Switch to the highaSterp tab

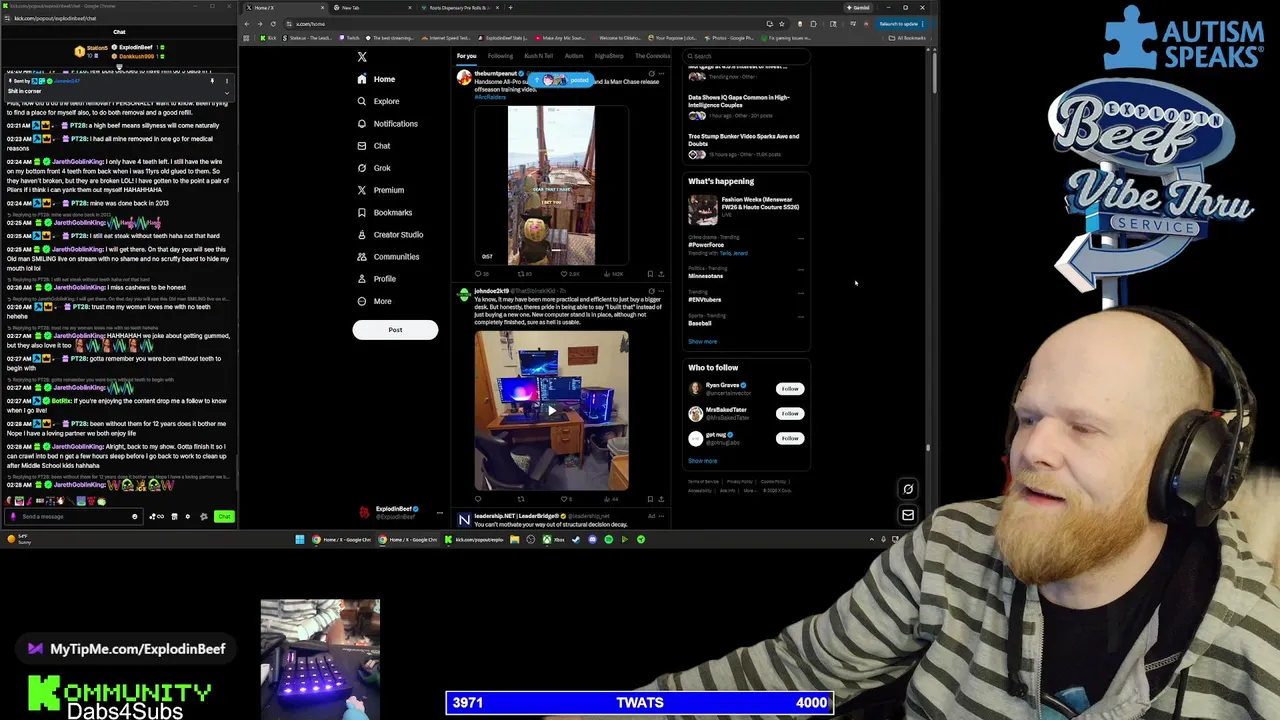click(609, 56)
